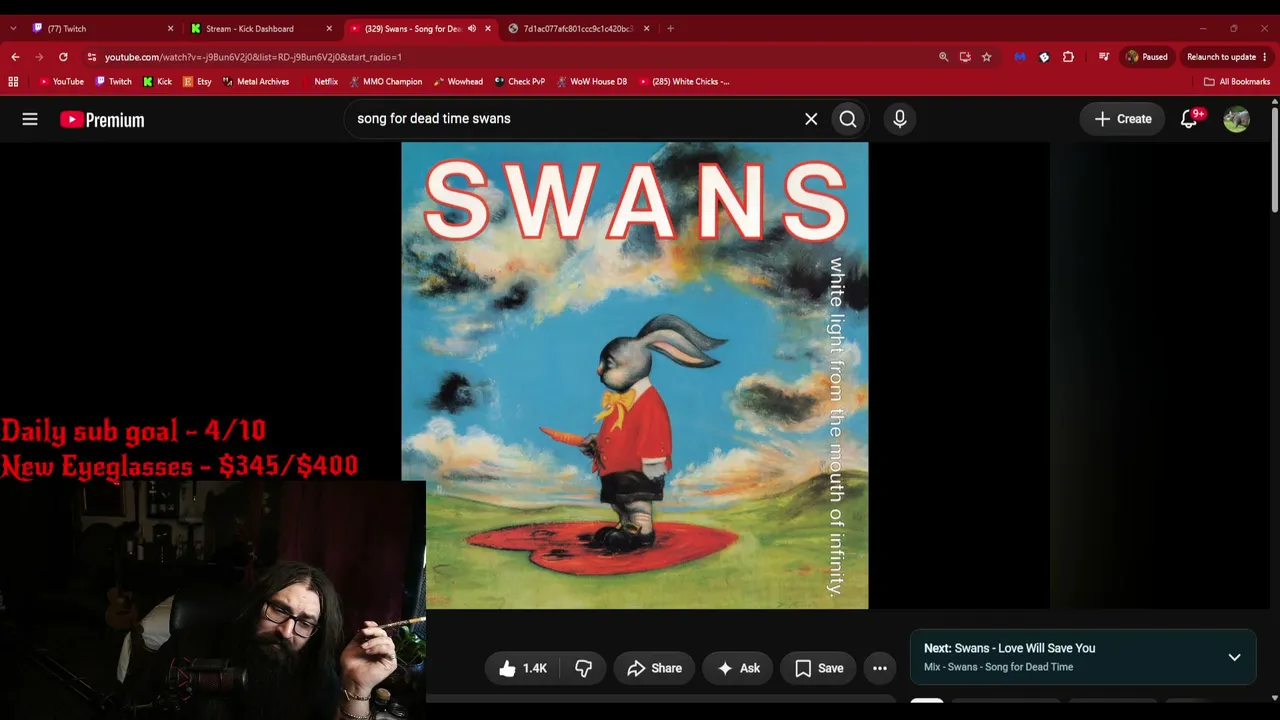The height and width of the screenshot is (720, 1280).
Task: Click the install app icon in address bar
Action: (965, 57)
